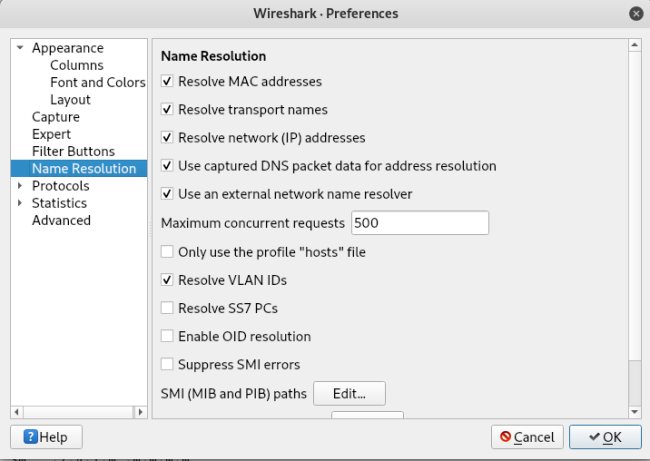Open SMI paths Edit button
This screenshot has height=461, width=650.
(x=349, y=393)
